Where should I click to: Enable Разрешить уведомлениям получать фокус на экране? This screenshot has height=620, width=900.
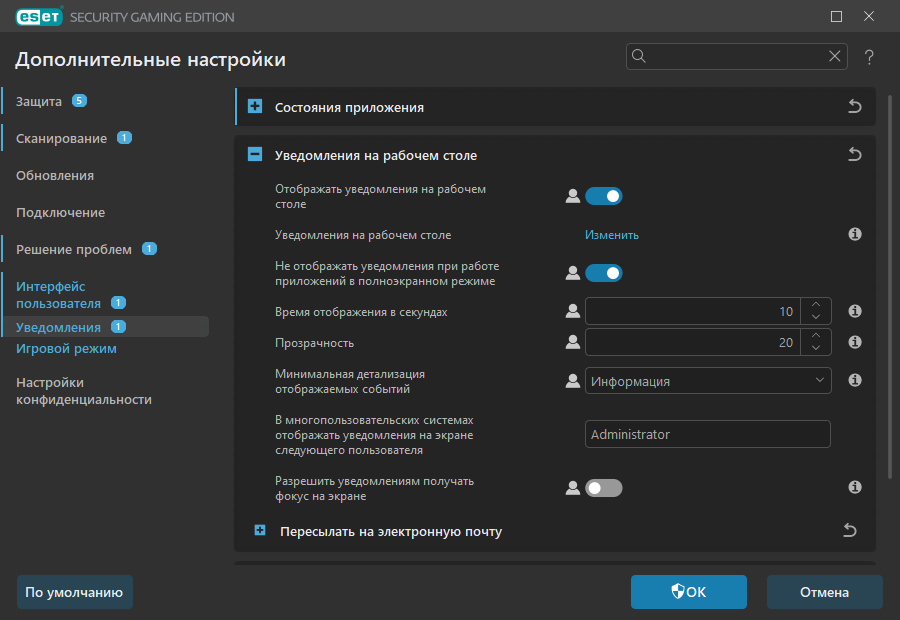[x=604, y=488]
